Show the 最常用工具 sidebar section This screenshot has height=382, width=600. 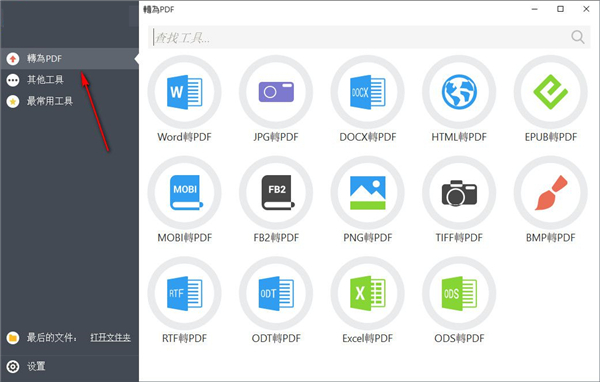pyautogui.click(x=70, y=101)
